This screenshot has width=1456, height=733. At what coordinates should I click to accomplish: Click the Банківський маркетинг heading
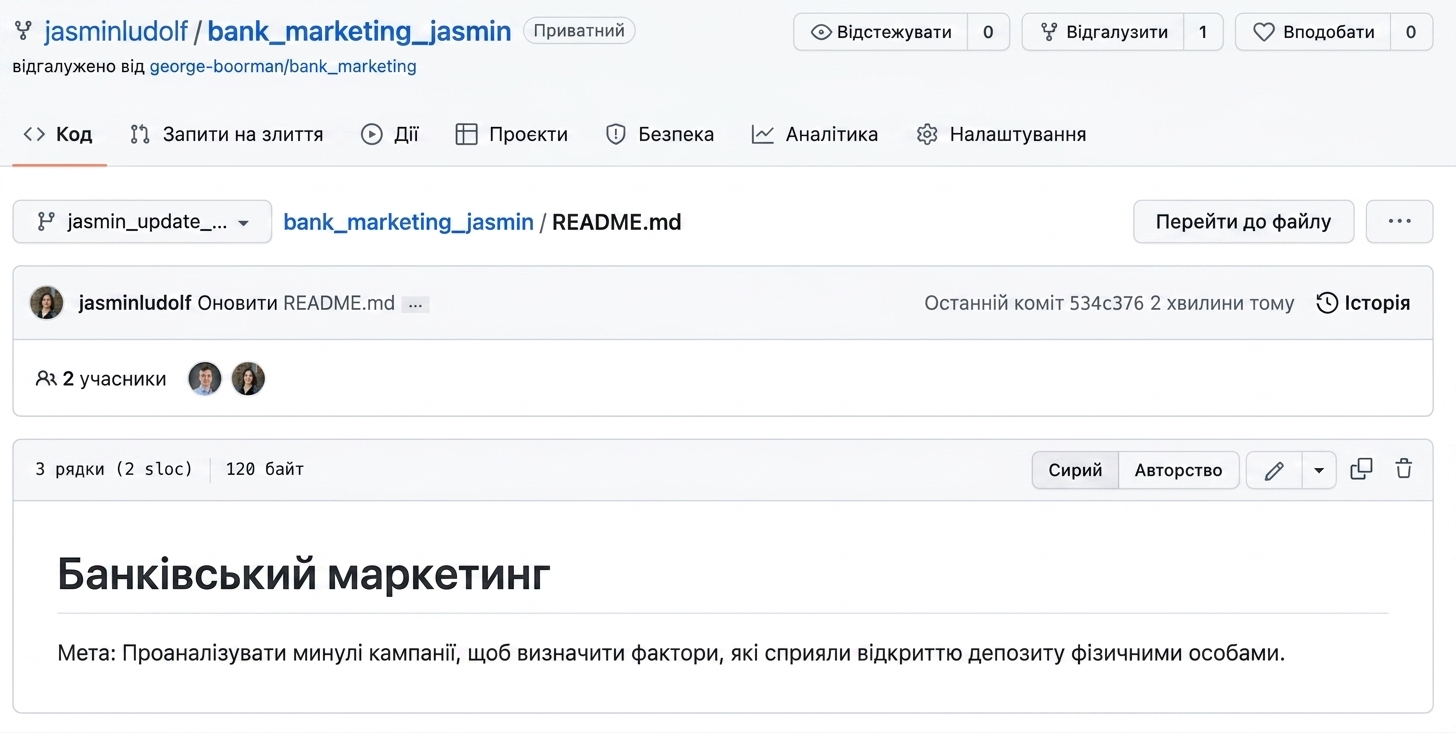(304, 574)
